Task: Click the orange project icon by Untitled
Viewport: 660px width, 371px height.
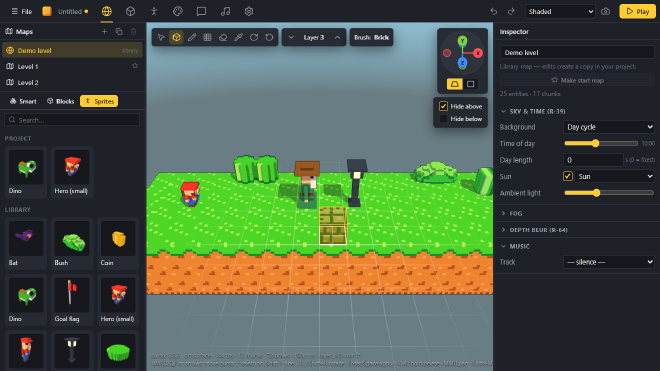Action: point(47,11)
